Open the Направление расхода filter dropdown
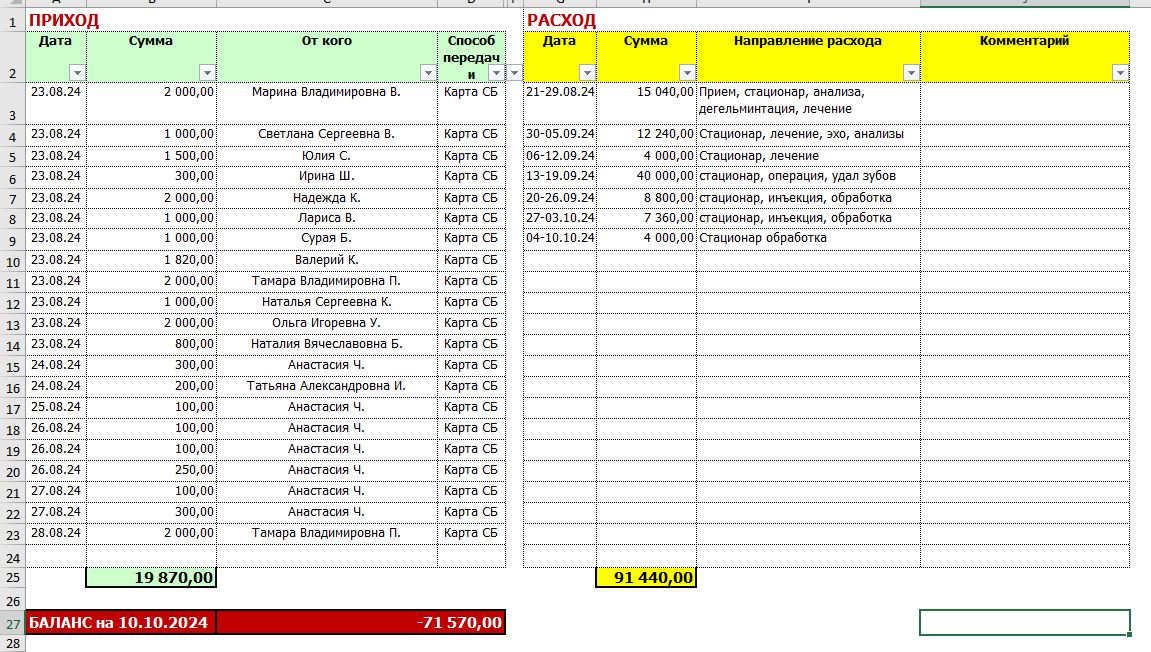Image resolution: width=1151 pixels, height=652 pixels. [x=911, y=73]
